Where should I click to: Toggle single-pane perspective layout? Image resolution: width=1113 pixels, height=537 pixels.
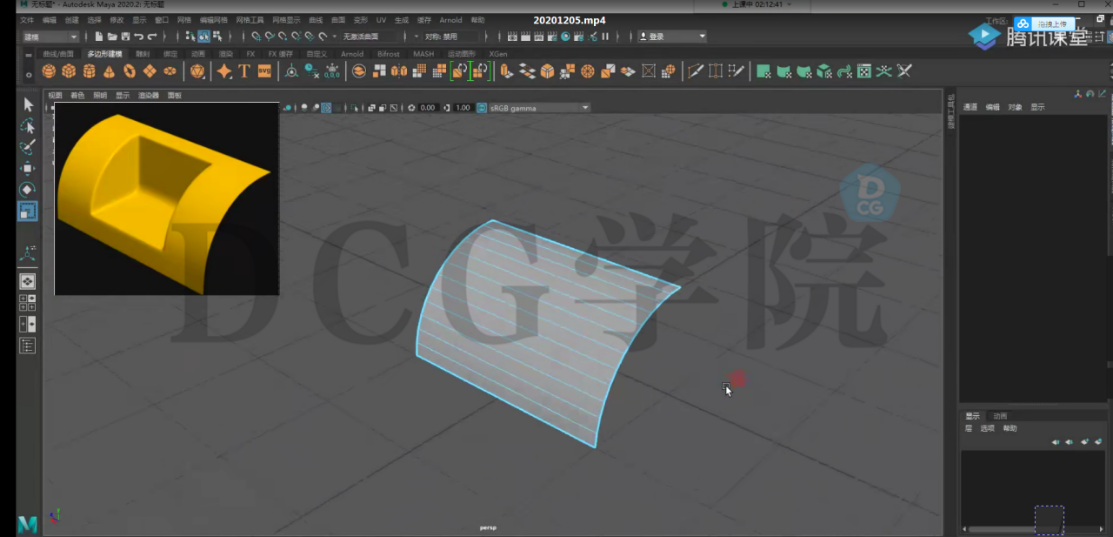pyautogui.click(x=27, y=282)
